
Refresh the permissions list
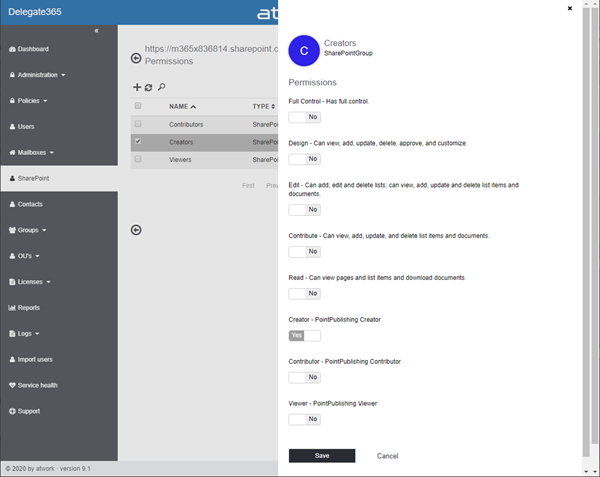(148, 88)
